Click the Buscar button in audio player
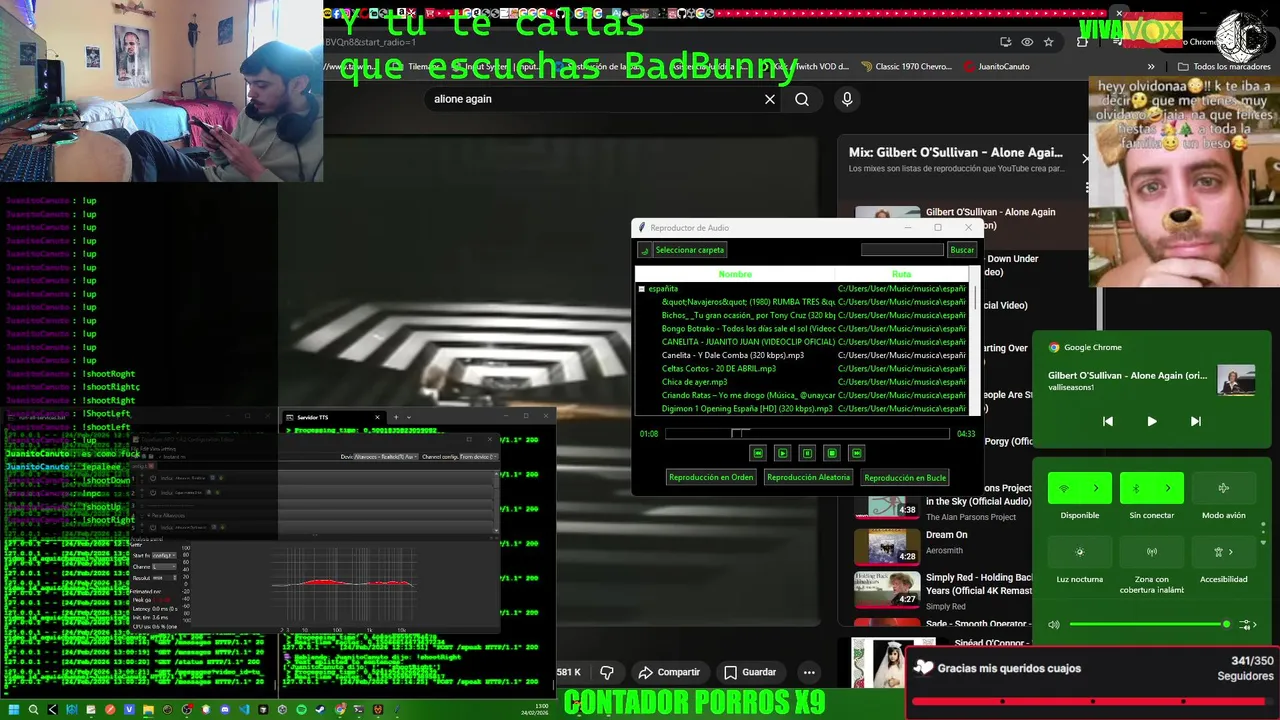Image resolution: width=1280 pixels, height=720 pixels. point(962,250)
